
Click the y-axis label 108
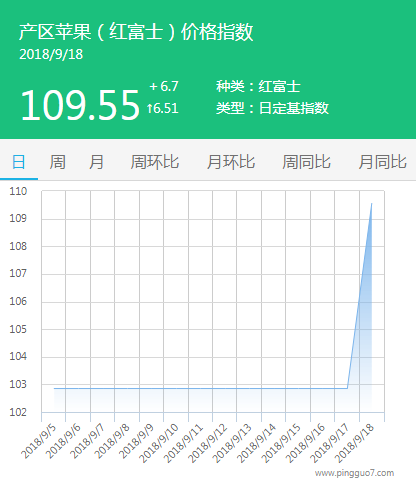pyautogui.click(x=18, y=246)
